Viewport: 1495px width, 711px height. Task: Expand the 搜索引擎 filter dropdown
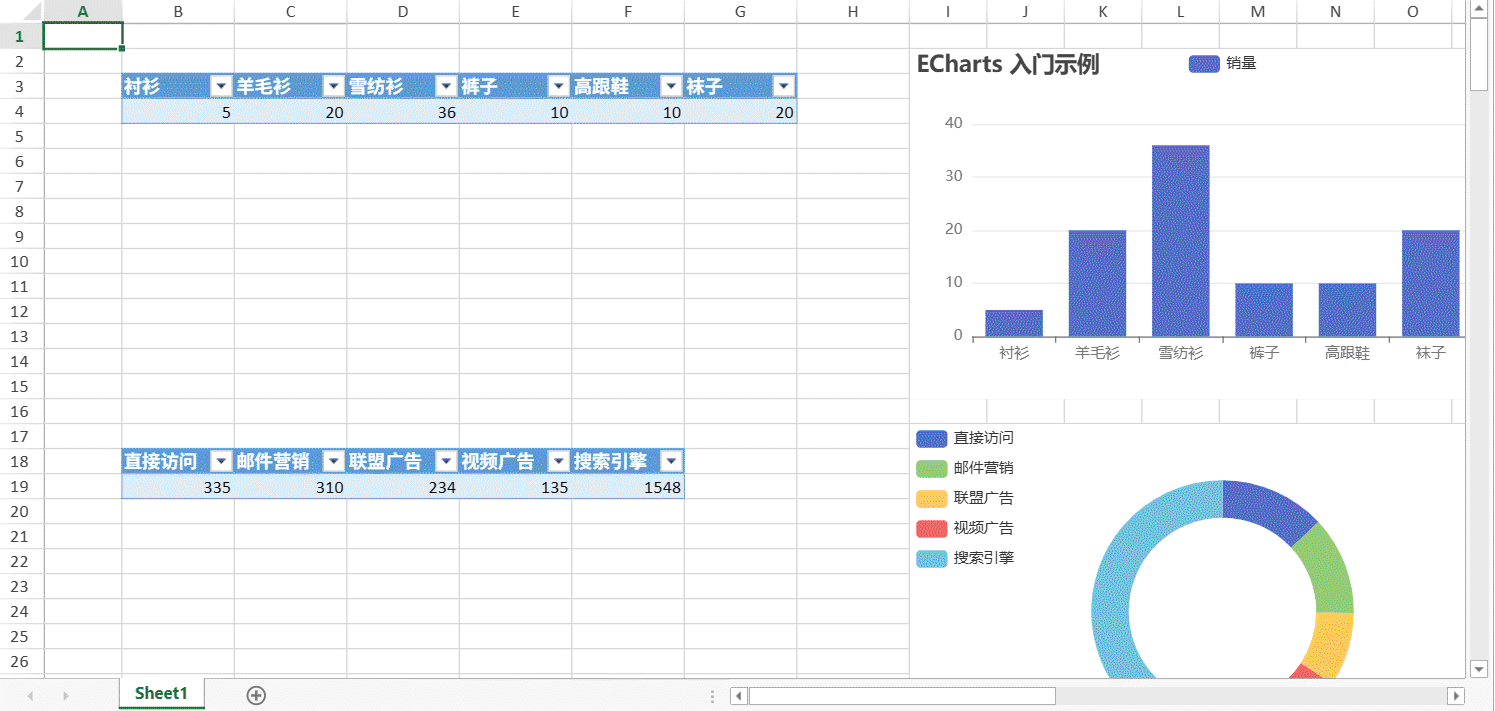point(671,462)
